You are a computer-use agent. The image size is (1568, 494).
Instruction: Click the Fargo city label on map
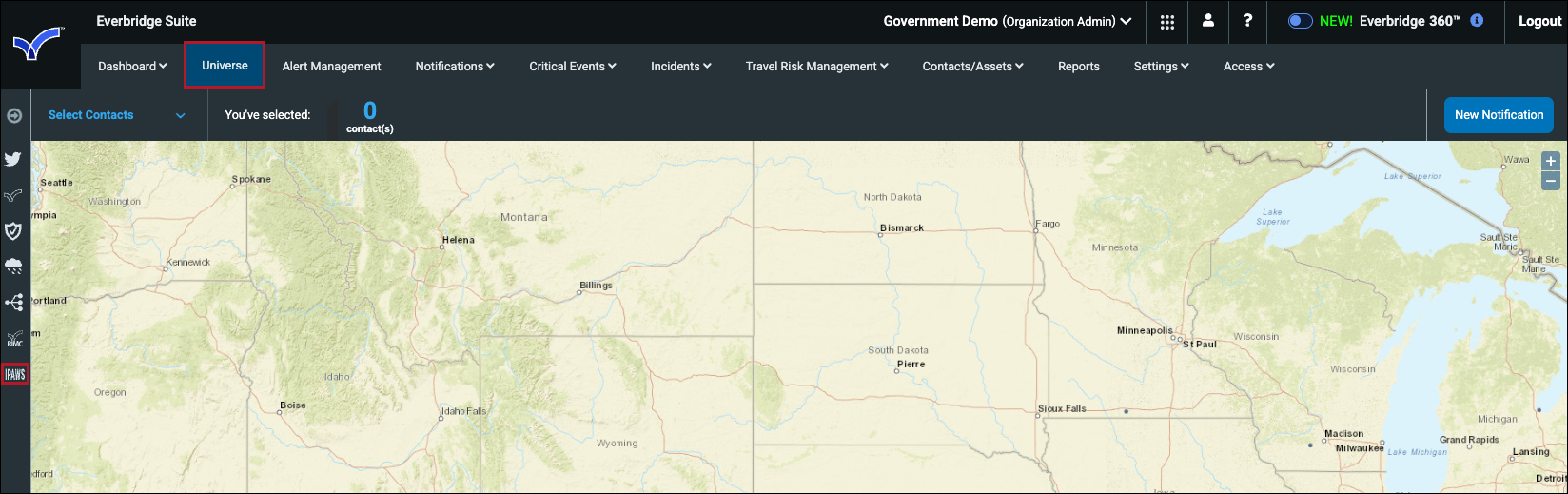[x=1048, y=224]
